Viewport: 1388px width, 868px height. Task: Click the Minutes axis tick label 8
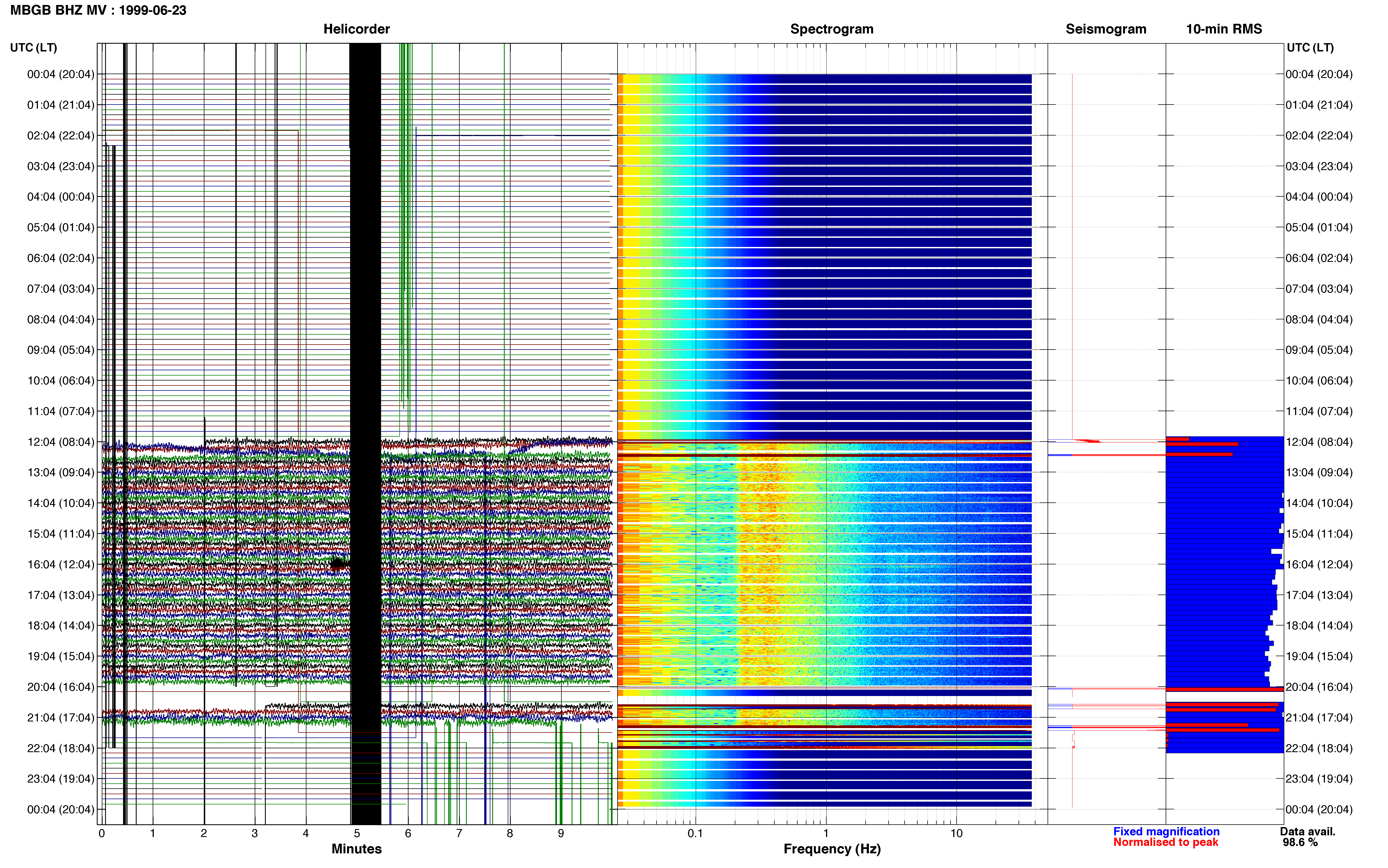click(510, 833)
